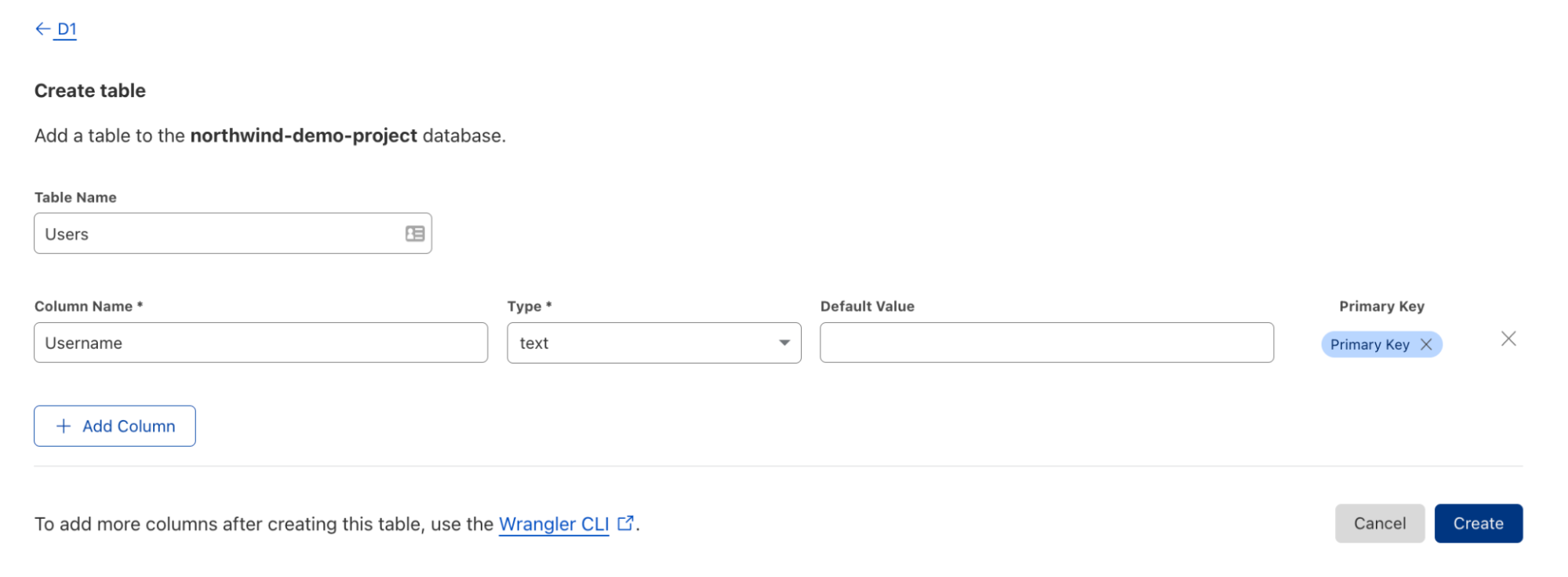The image size is (1568, 577).
Task: Toggle the Primary Key badge
Action: coord(1369,345)
